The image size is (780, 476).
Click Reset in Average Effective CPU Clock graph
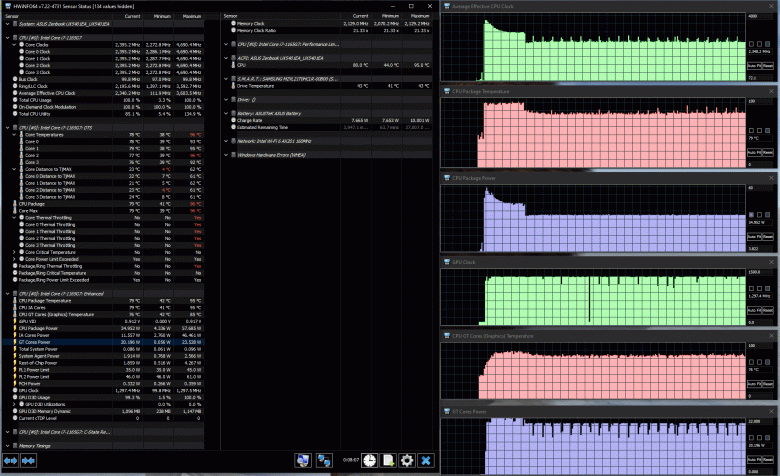[768, 66]
